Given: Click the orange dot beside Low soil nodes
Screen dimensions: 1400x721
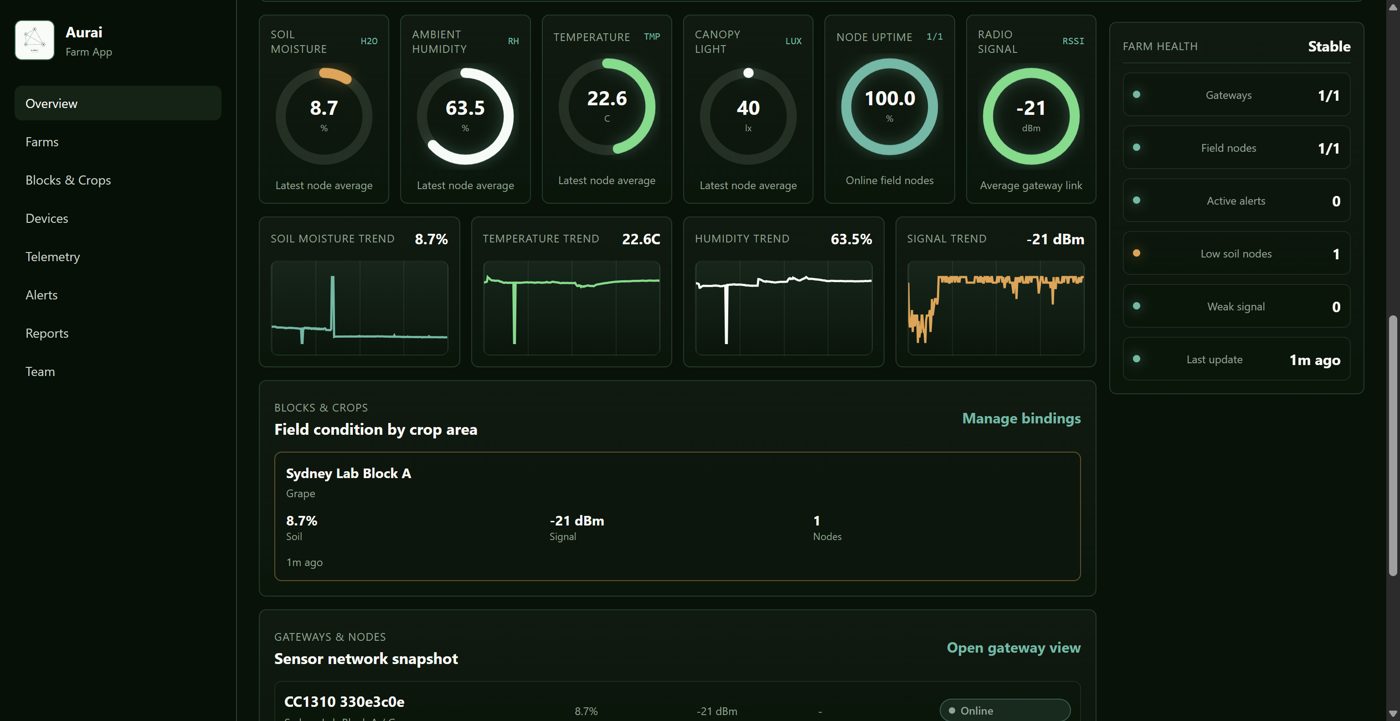Looking at the screenshot, I should [x=1136, y=253].
